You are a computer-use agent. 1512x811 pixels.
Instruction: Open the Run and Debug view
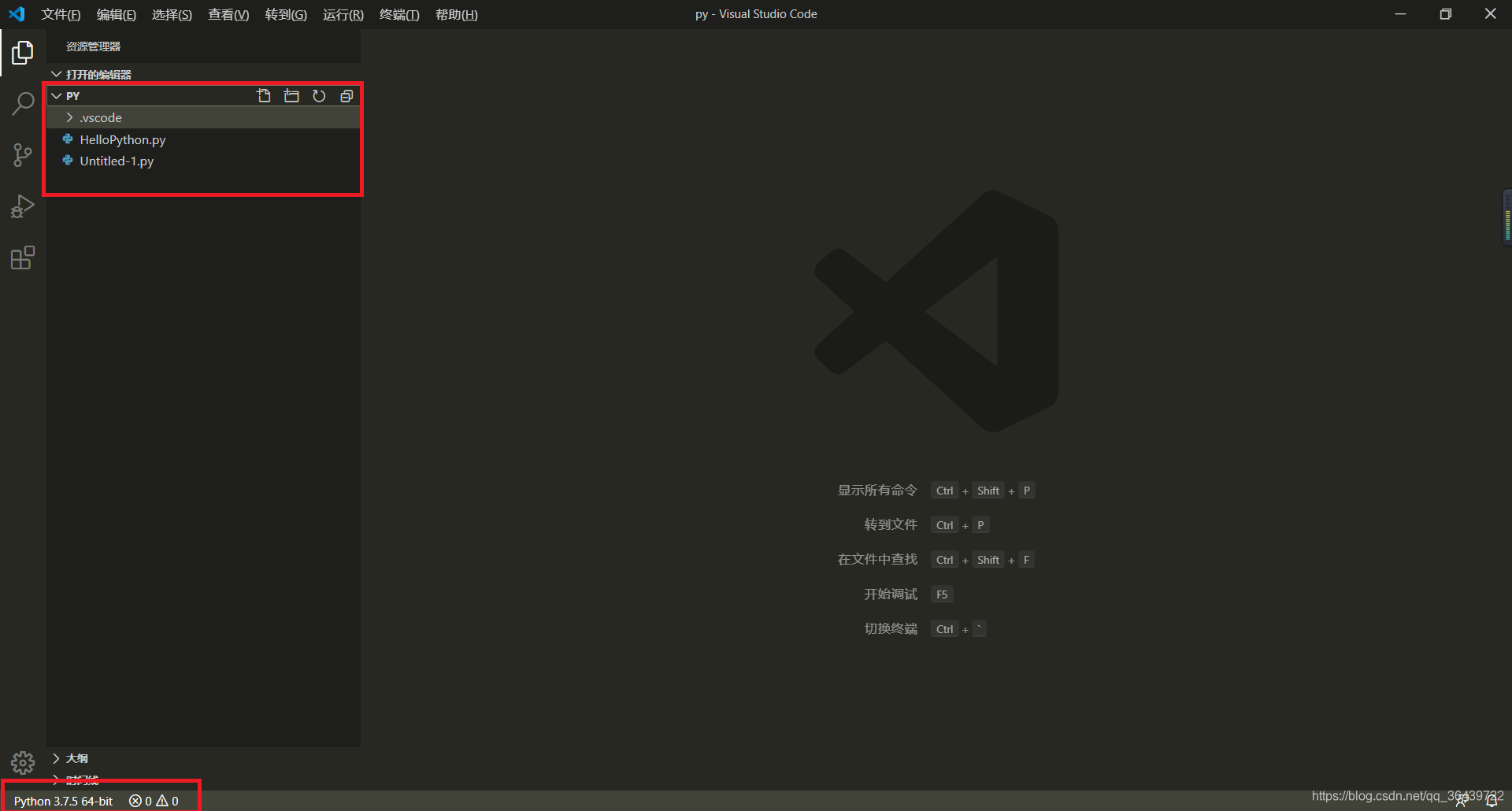pyautogui.click(x=23, y=206)
